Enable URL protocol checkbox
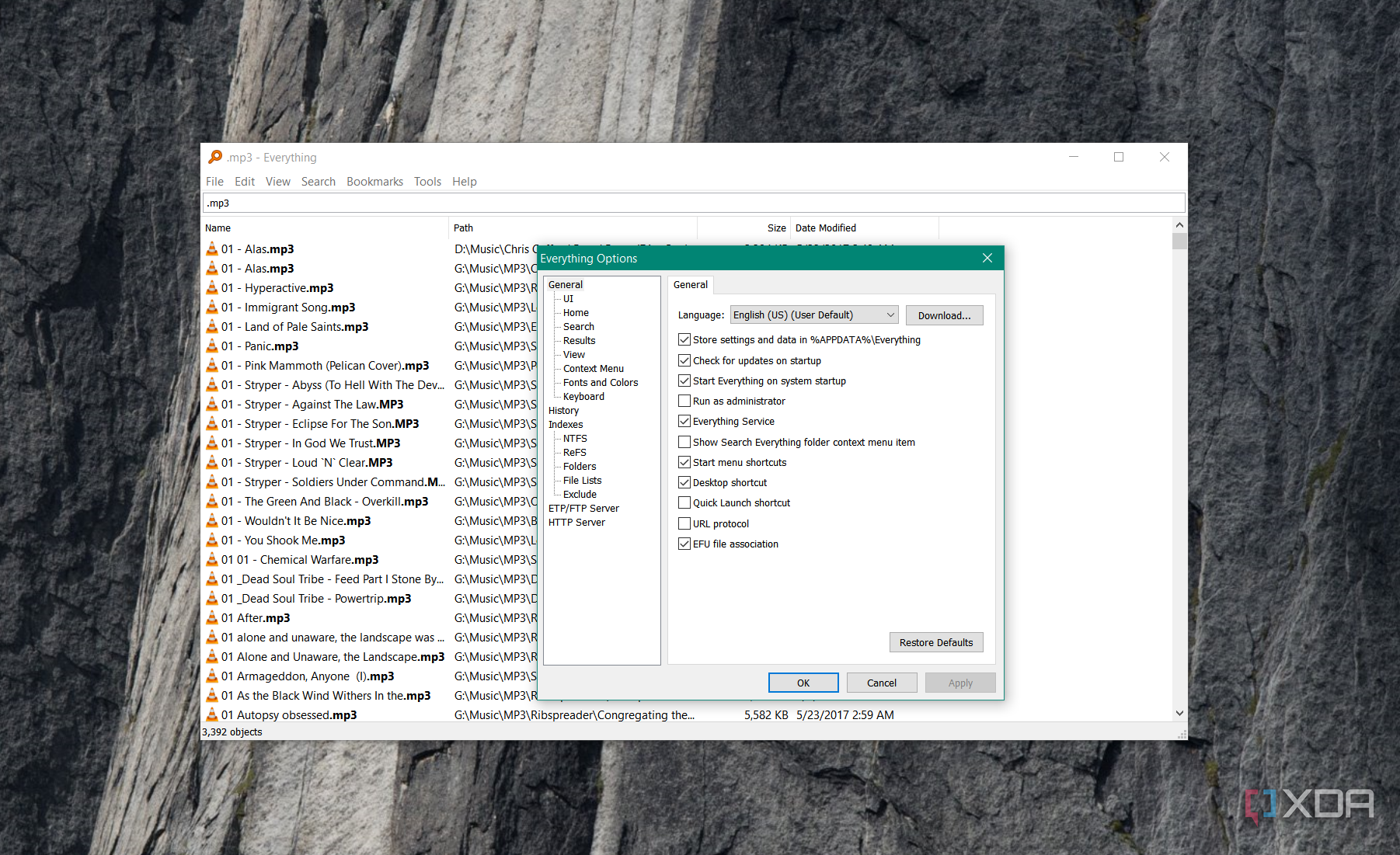This screenshot has width=1400, height=855. [684, 523]
